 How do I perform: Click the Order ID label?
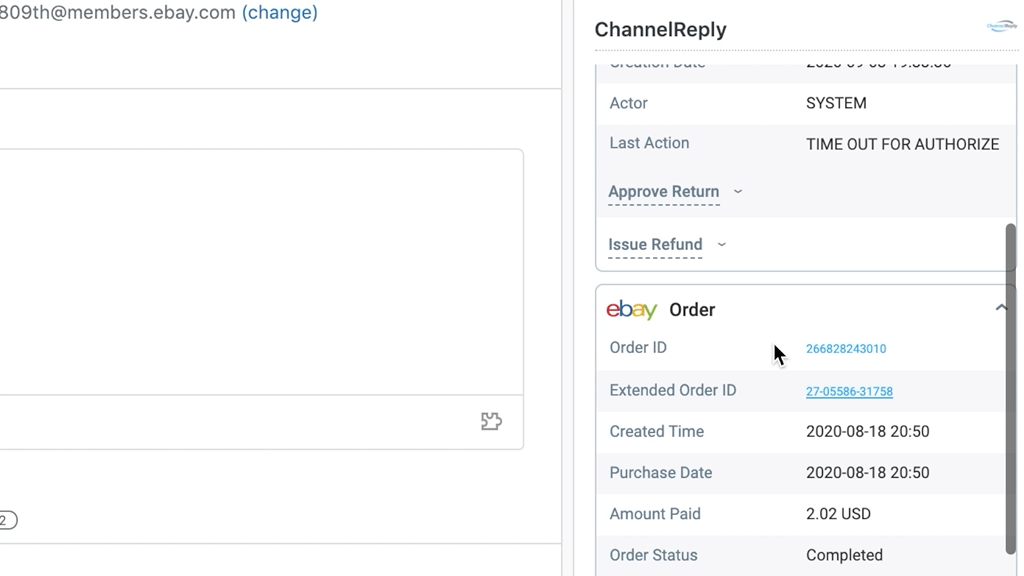click(638, 347)
